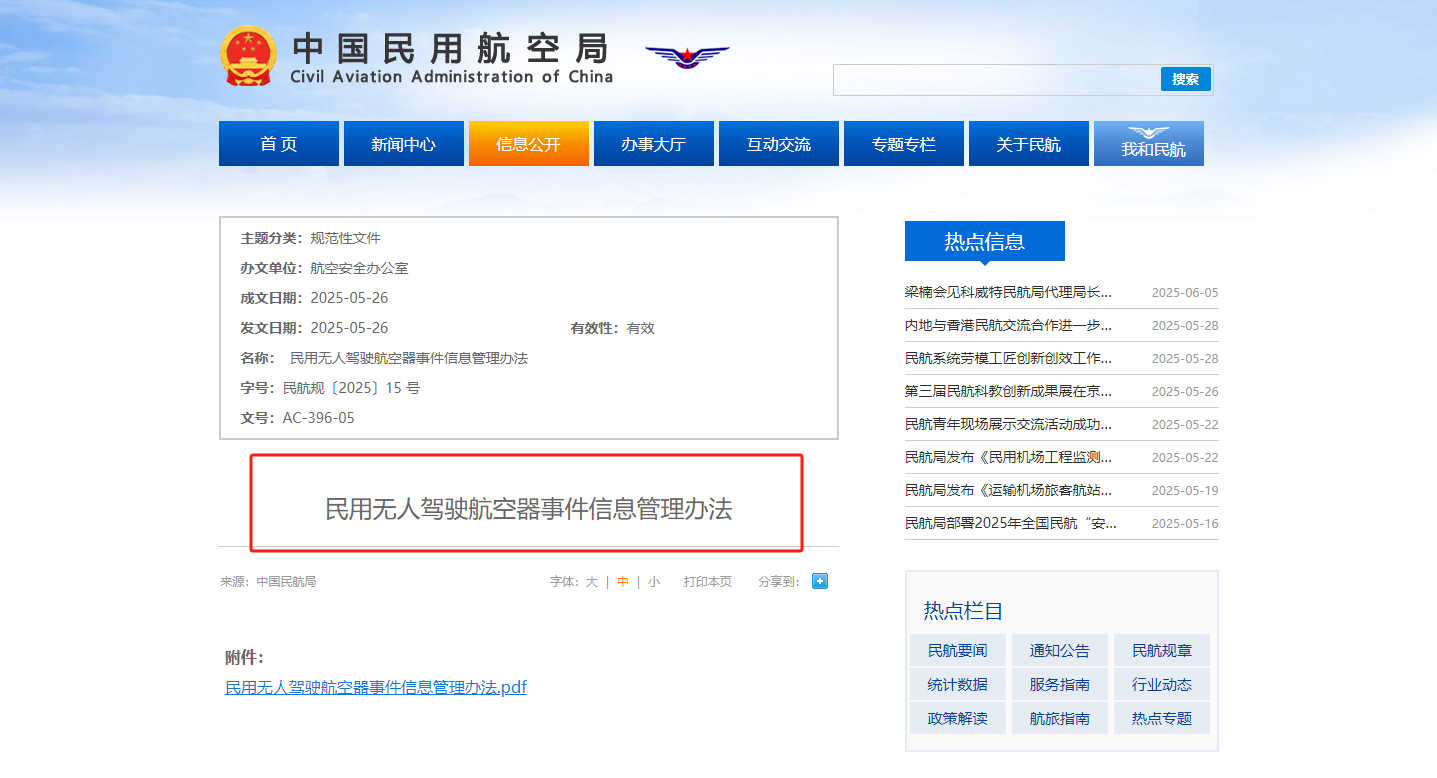Open the share plus icon
Viewport: 1437px width, 778px height.
point(820,581)
